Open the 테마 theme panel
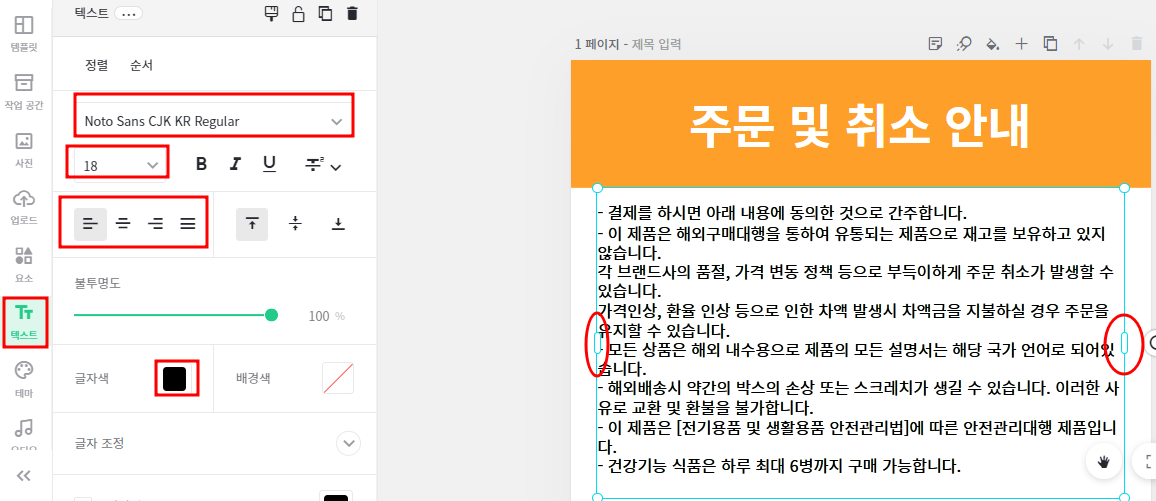The image size is (1156, 501). click(x=24, y=379)
